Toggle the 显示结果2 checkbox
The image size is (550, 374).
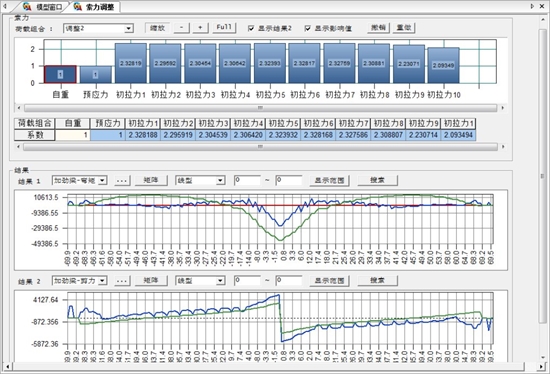pyautogui.click(x=251, y=28)
